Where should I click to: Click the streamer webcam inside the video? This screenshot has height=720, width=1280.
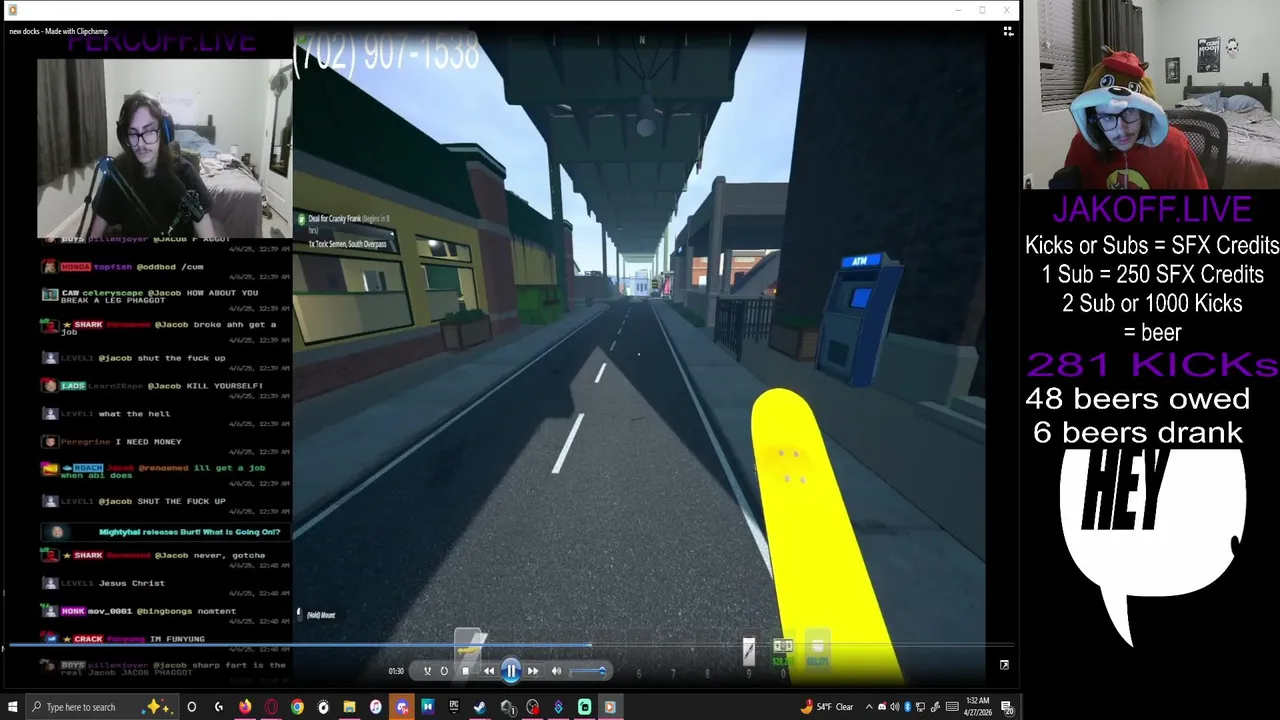pos(164,148)
